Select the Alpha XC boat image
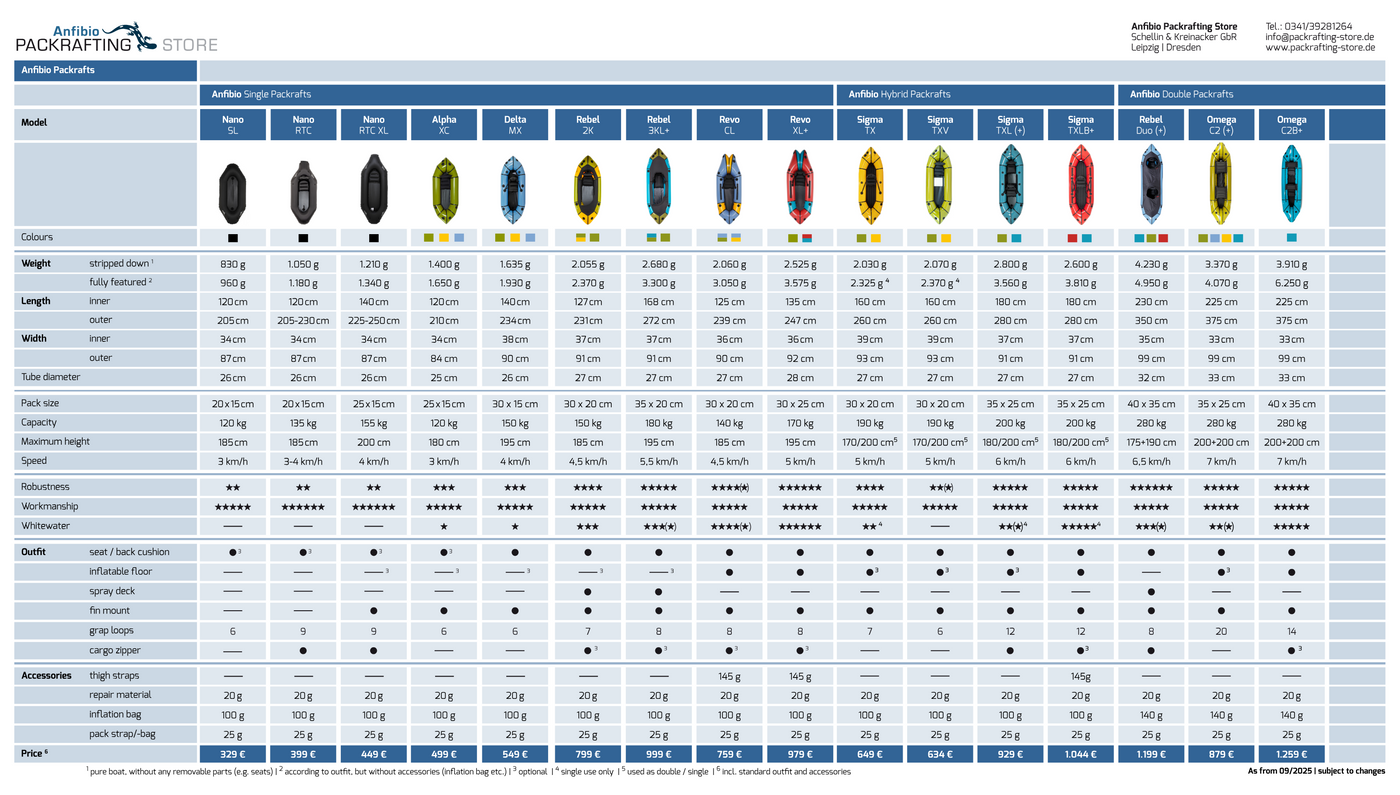The width and height of the screenshot is (1400, 795). click(x=444, y=190)
